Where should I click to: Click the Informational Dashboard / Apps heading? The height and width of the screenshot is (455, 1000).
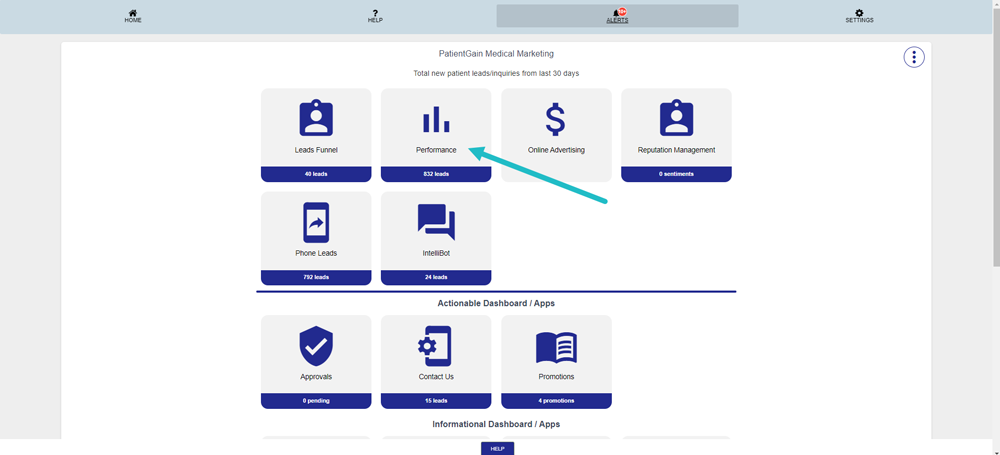496,424
